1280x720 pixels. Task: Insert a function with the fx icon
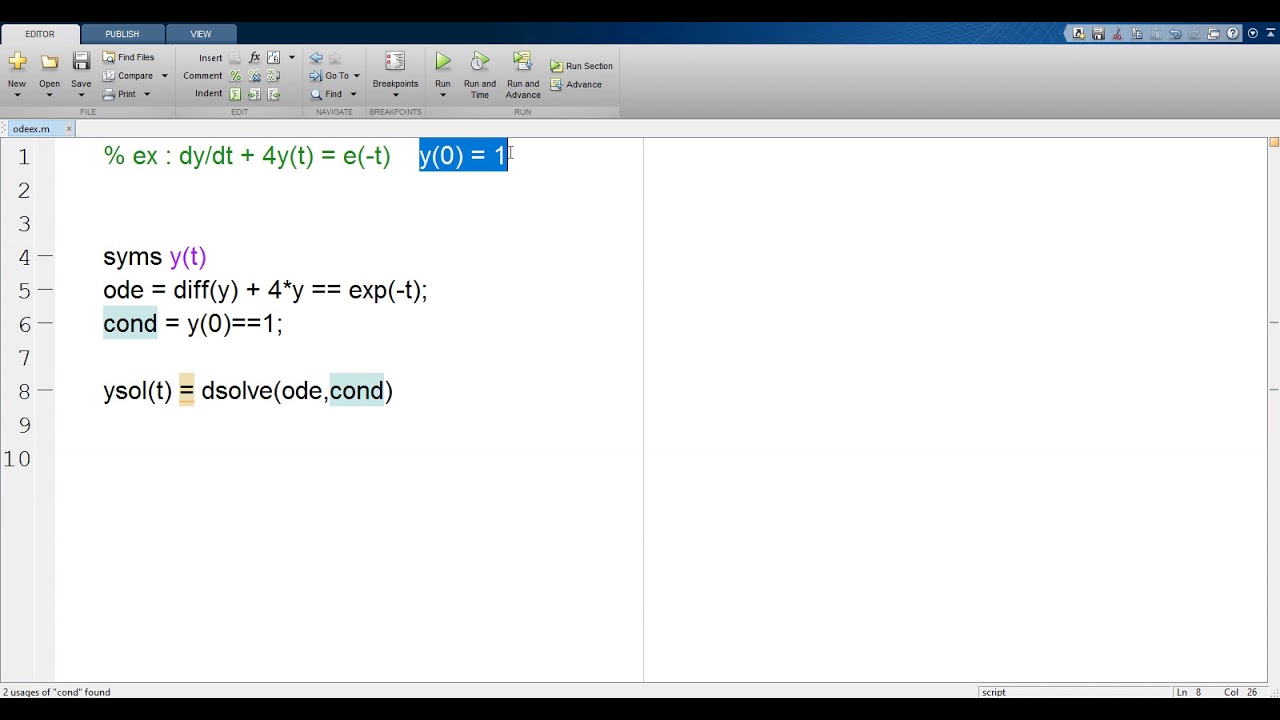(x=254, y=58)
